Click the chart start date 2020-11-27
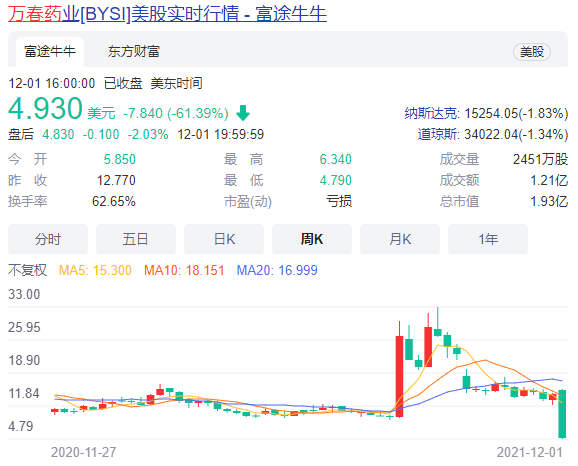This screenshot has width=578, height=466. (x=84, y=452)
